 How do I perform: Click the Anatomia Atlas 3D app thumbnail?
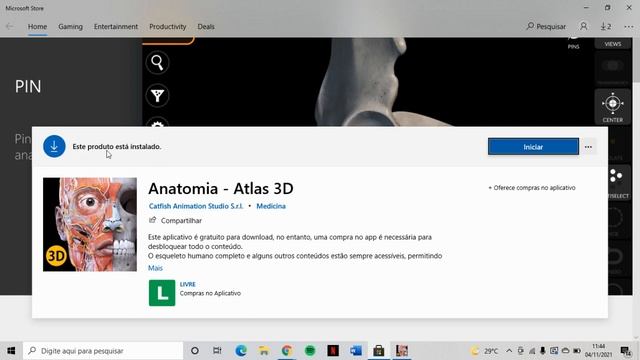point(90,224)
